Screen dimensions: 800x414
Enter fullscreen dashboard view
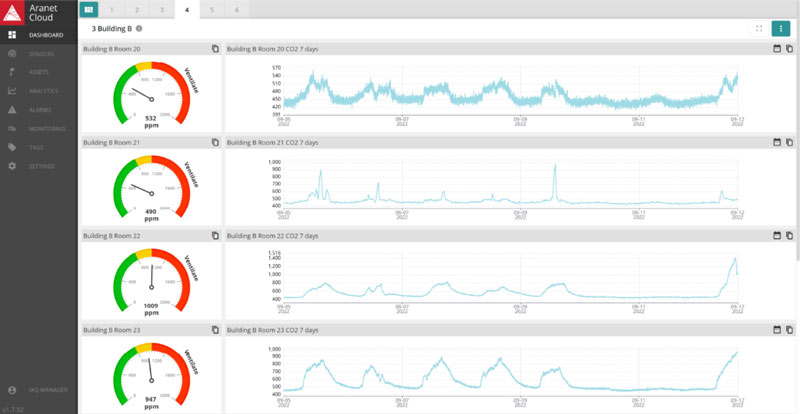(759, 29)
